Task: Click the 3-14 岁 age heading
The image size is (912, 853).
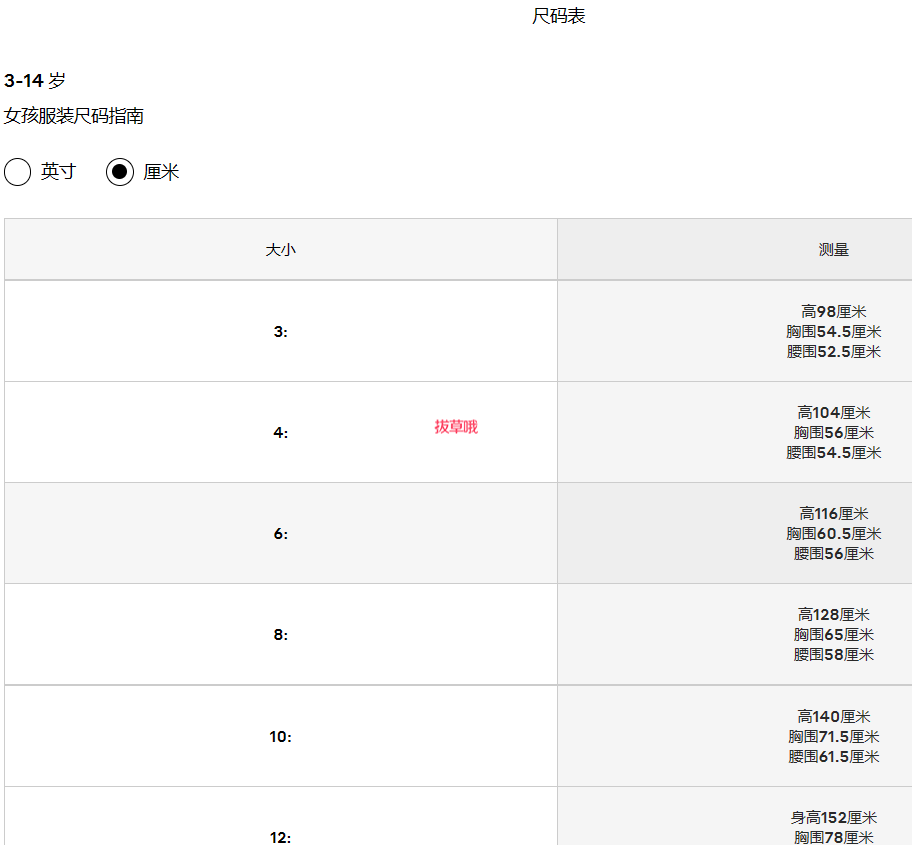Action: [x=35, y=81]
